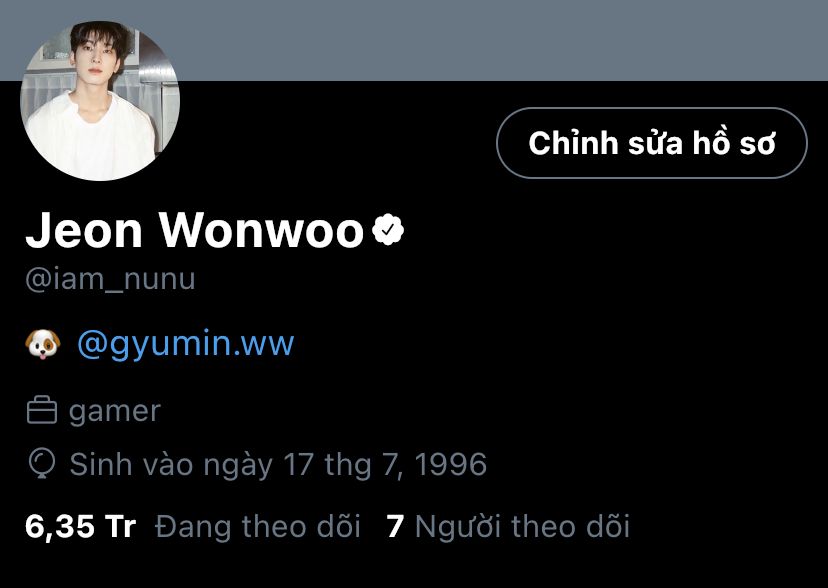Viewport: 828px width, 588px height.
Task: Click the balloon birthday icon
Action: (42, 463)
